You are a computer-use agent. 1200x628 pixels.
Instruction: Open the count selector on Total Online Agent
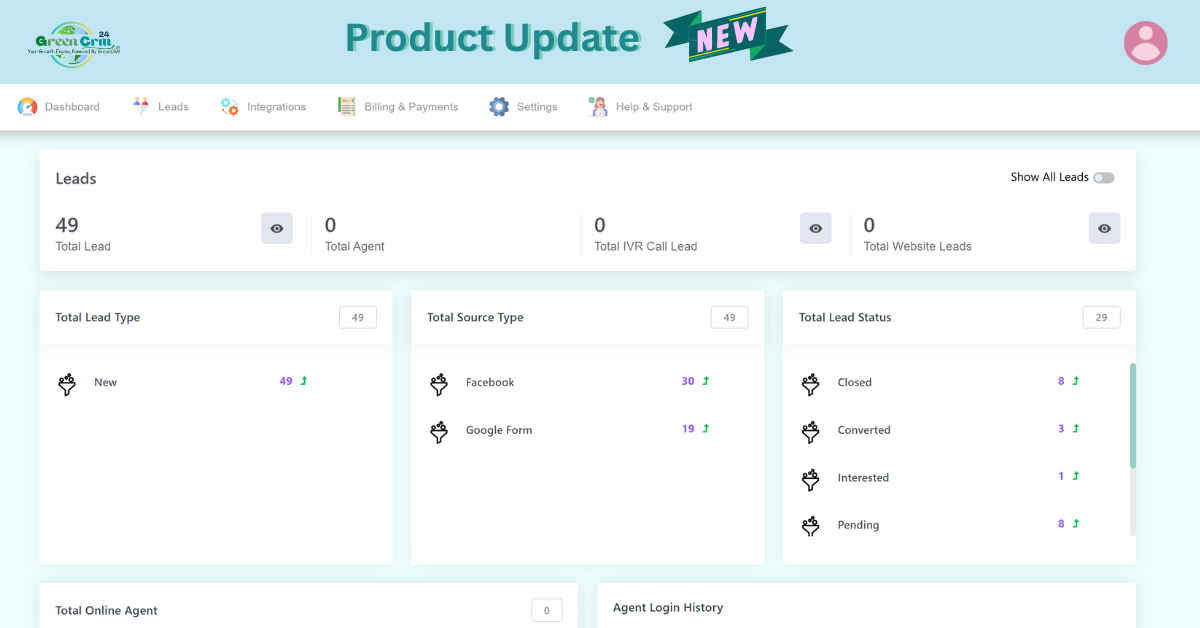click(x=546, y=609)
